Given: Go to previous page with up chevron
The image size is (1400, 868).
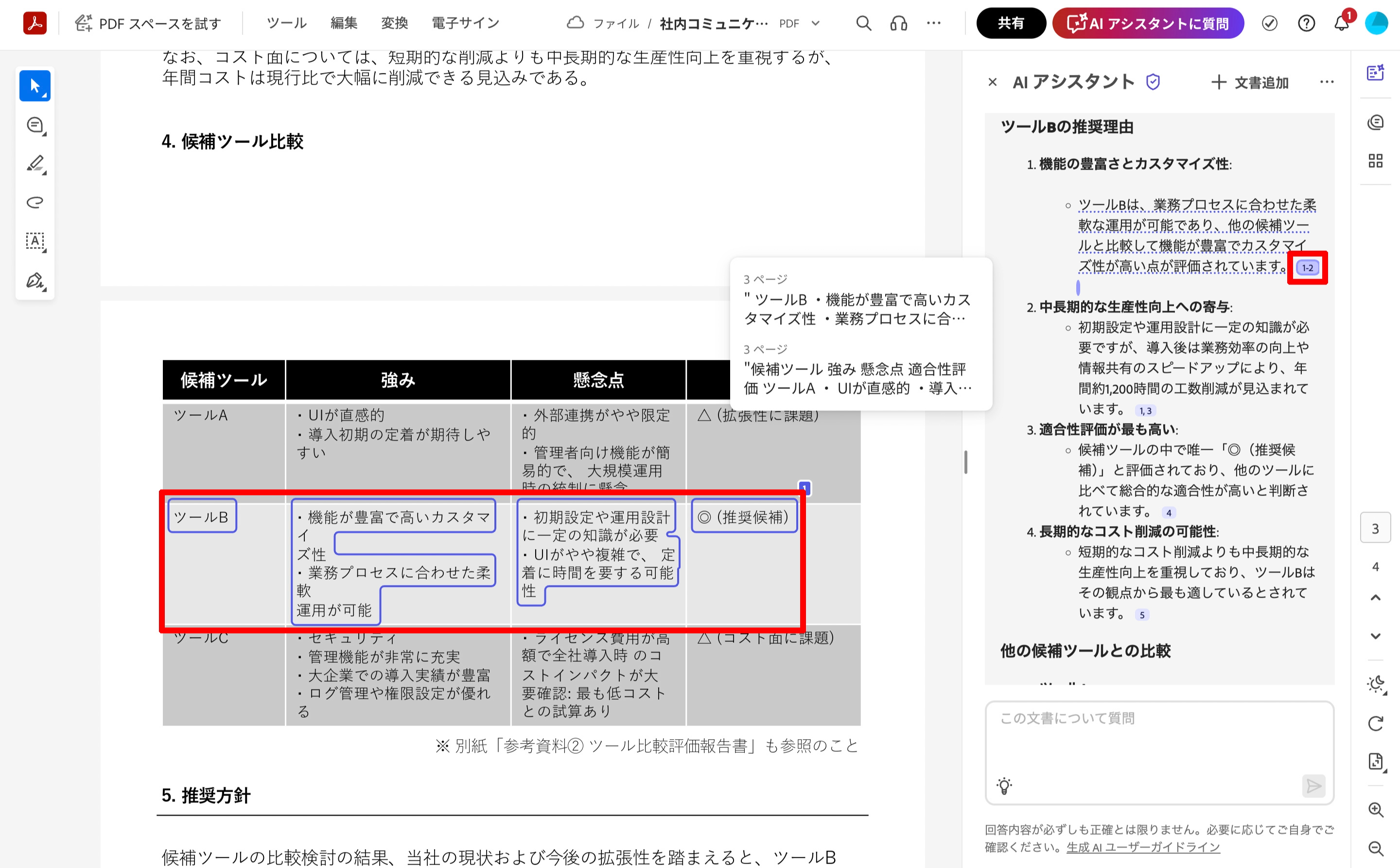Looking at the screenshot, I should (1375, 598).
